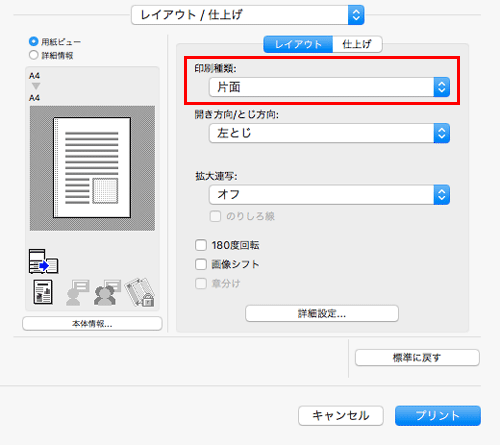
Task: Click the printer output tray icon
Action: click(x=44, y=262)
